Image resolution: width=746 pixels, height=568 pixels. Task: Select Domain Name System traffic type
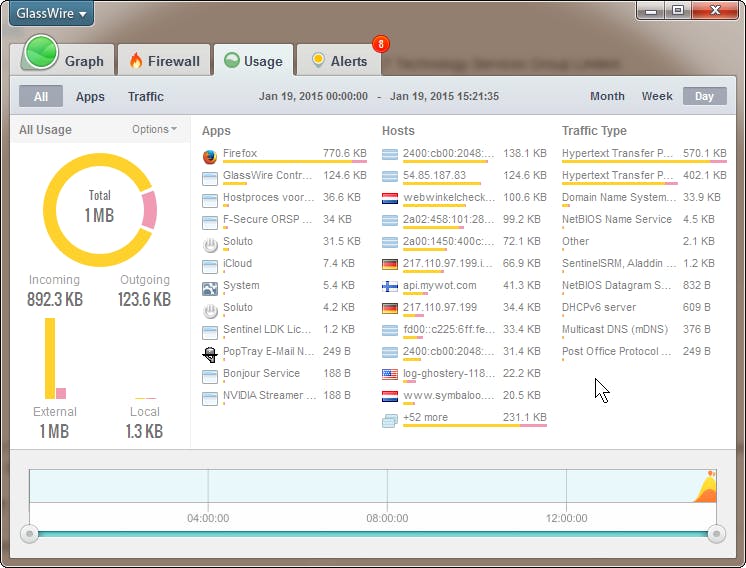(x=644, y=198)
